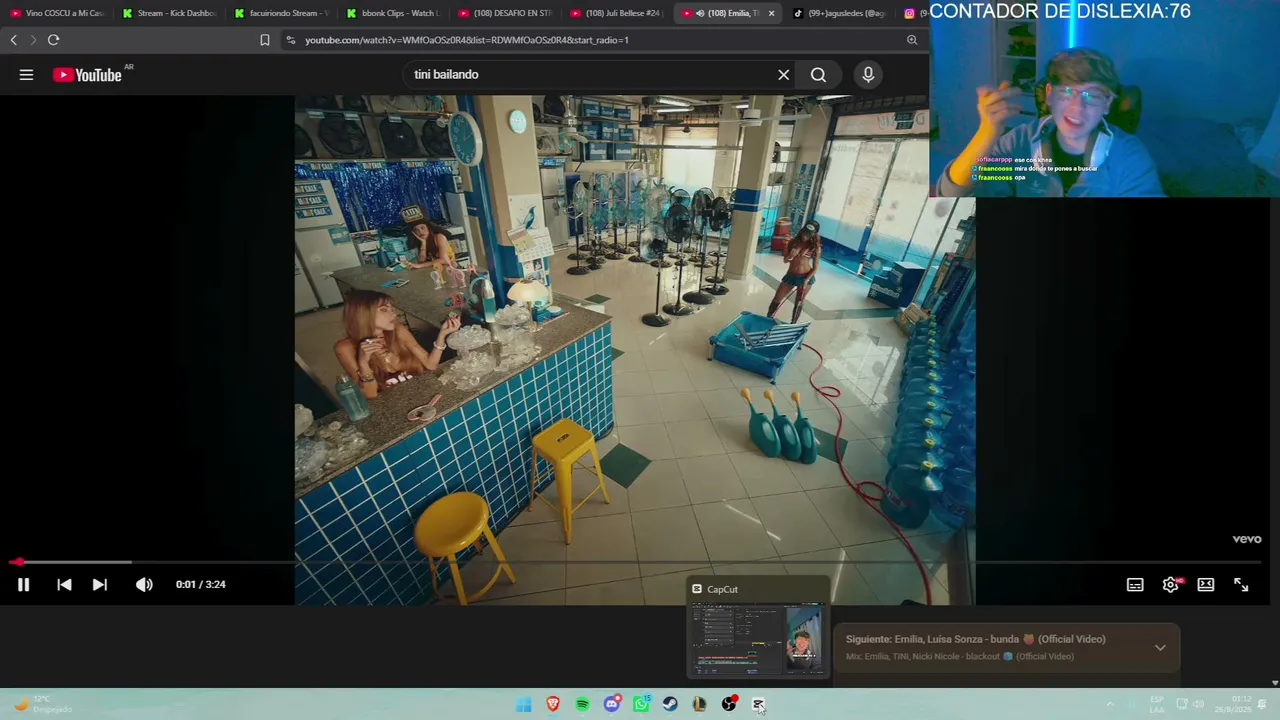
Task: Open YouTube guide hamburger menu
Action: [x=26, y=75]
